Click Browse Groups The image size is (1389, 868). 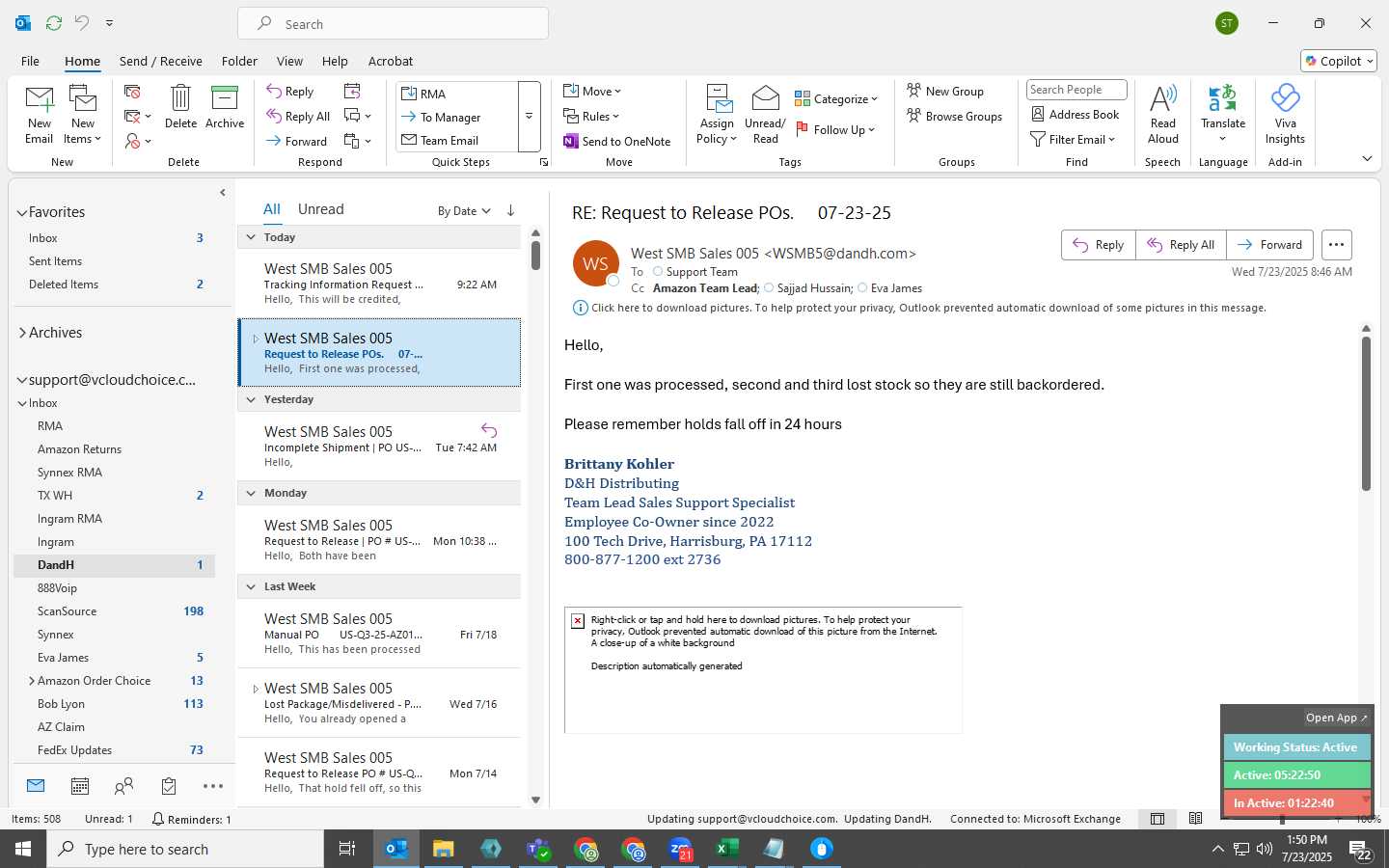coord(954,116)
